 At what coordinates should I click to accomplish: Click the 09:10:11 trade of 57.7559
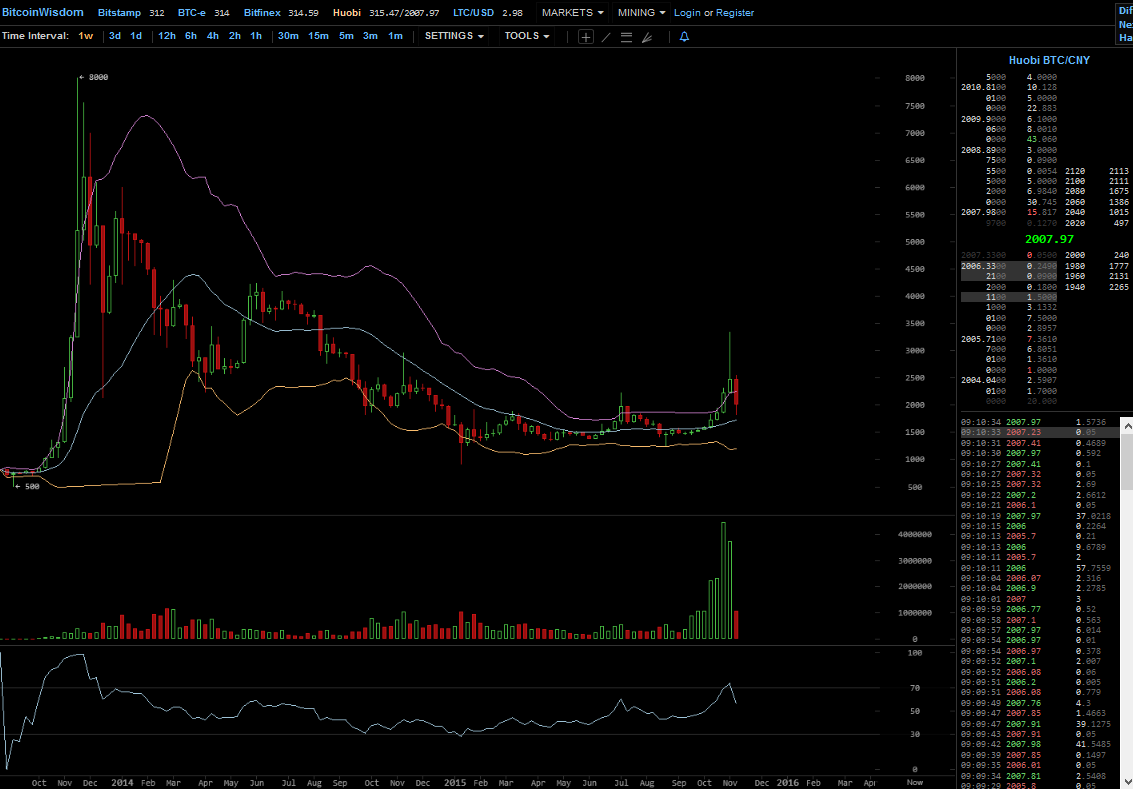1039,568
